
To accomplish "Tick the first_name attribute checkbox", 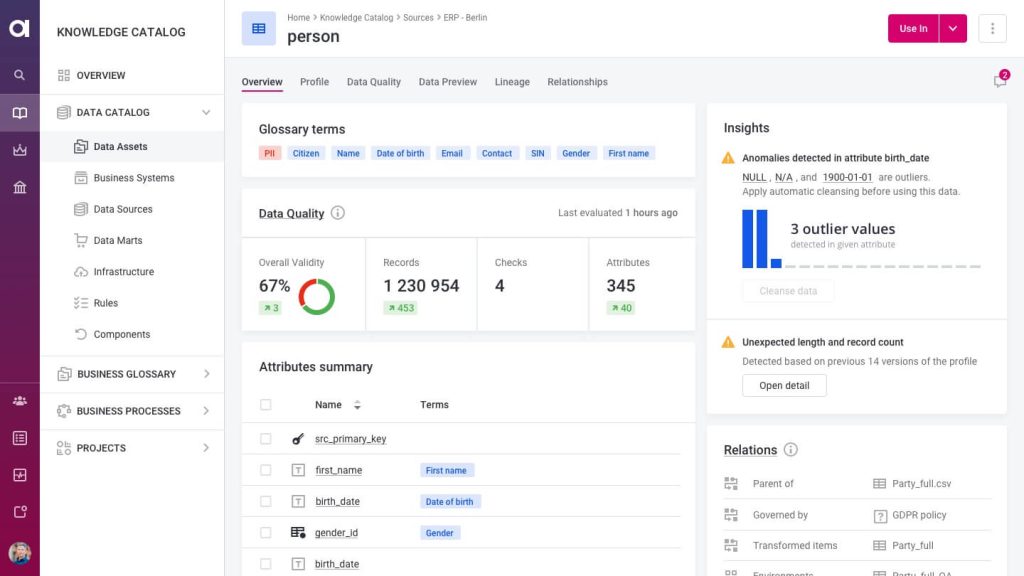I will (x=265, y=470).
